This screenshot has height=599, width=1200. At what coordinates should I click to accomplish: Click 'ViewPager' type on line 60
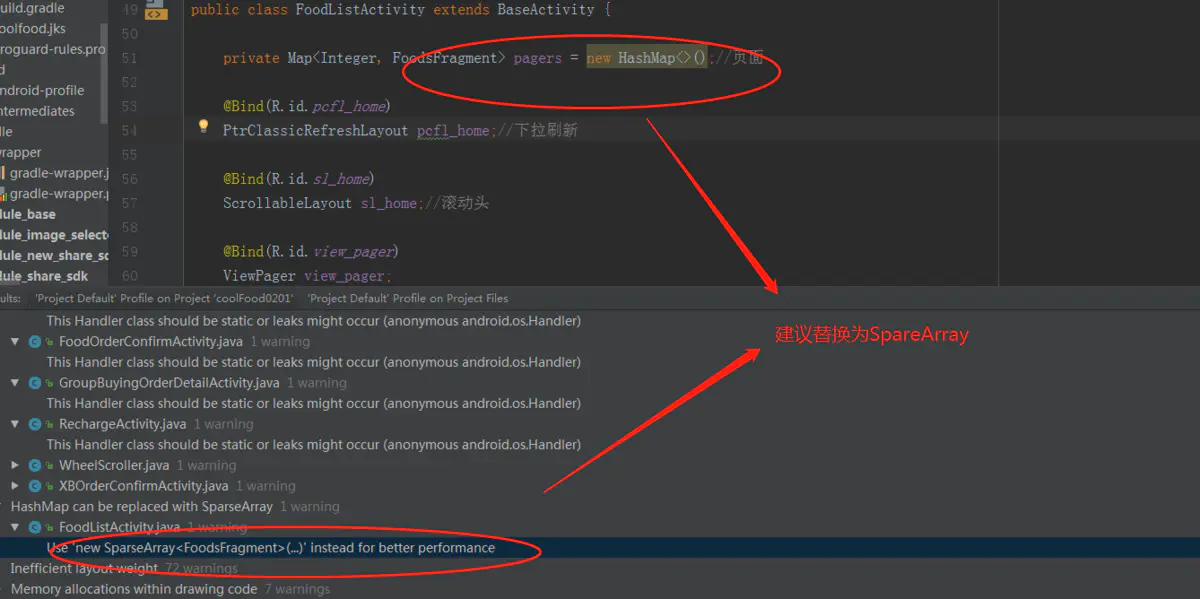(259, 275)
